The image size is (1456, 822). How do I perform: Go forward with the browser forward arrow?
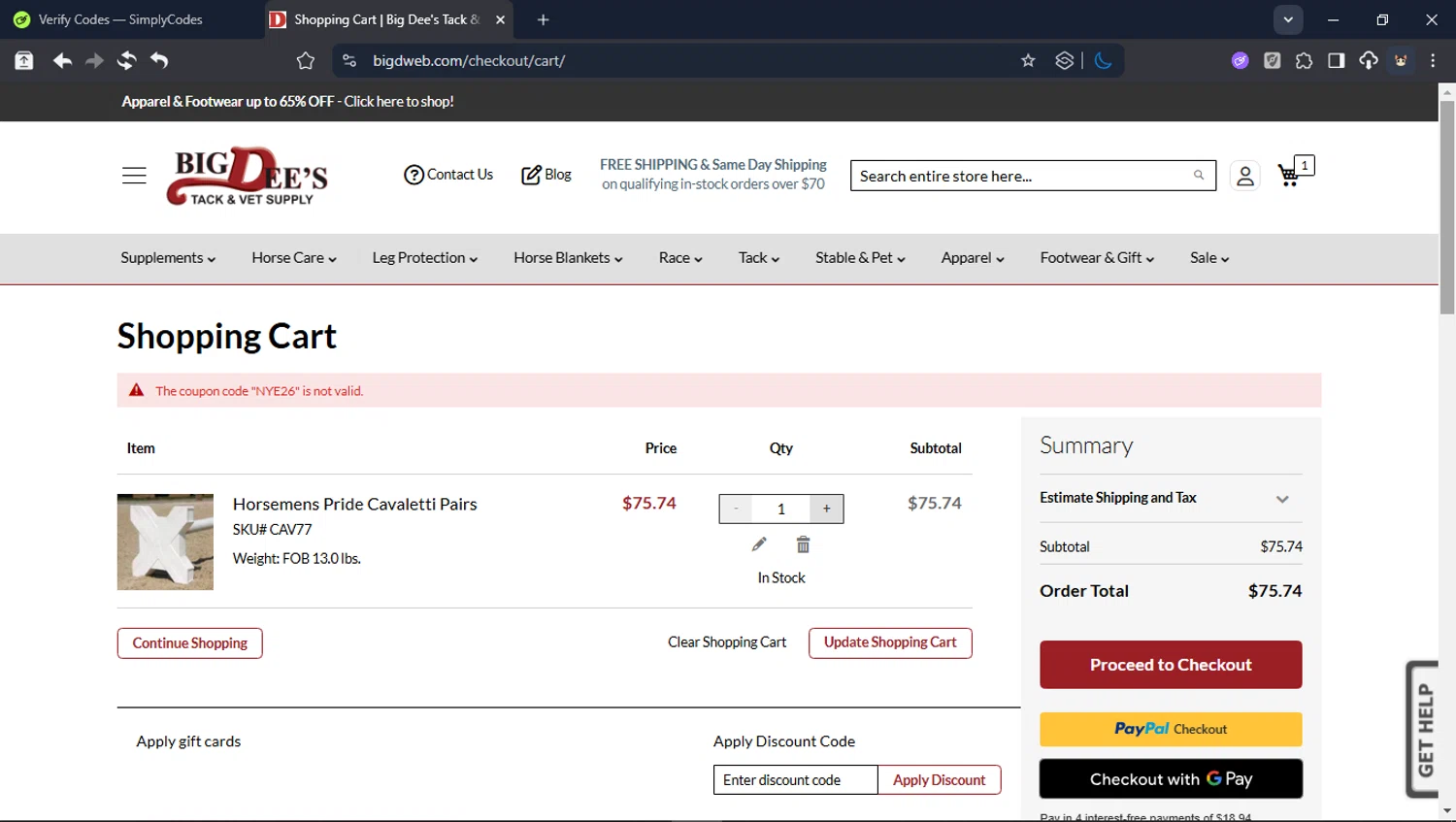tap(94, 61)
